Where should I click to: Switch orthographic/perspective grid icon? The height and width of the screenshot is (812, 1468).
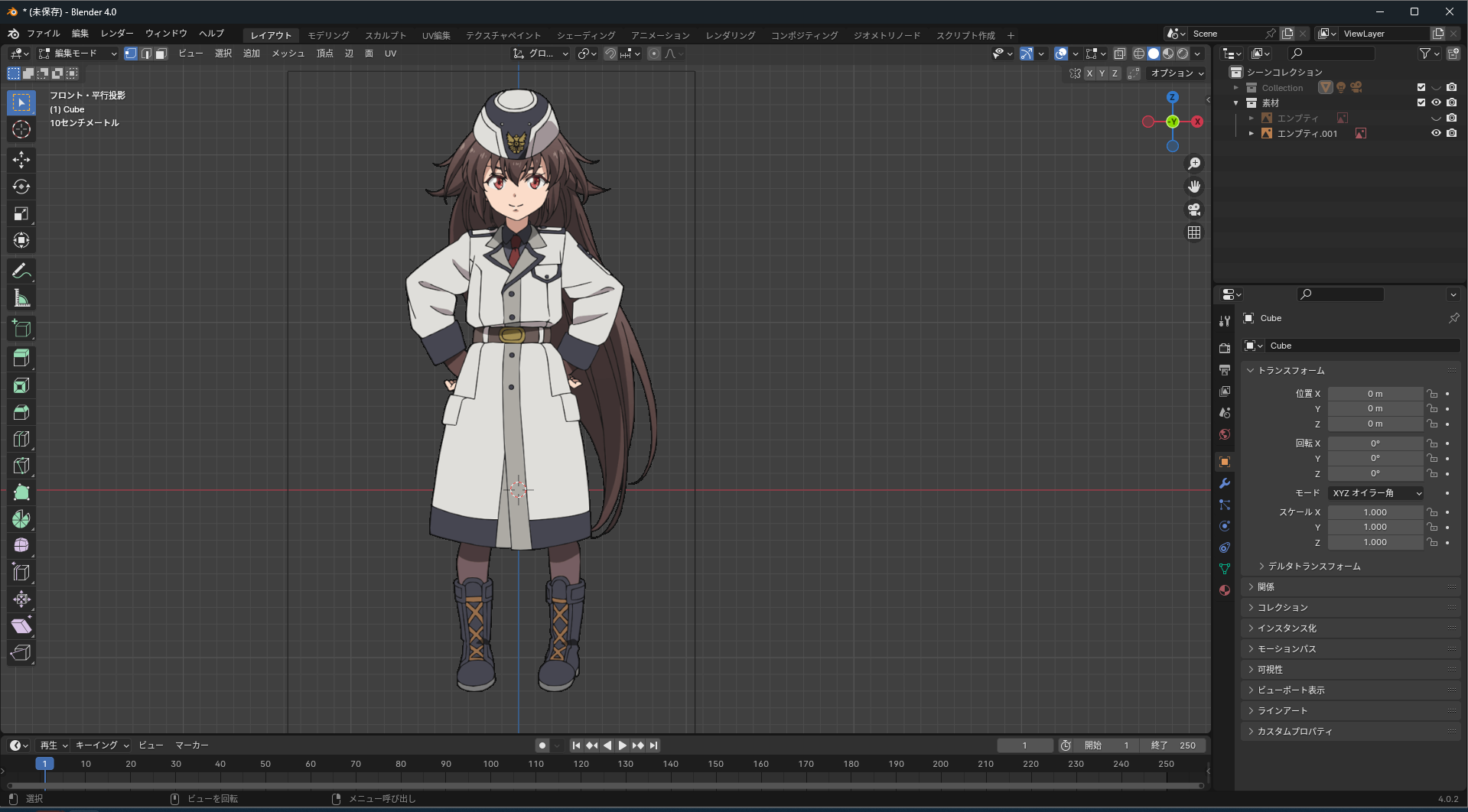[x=1194, y=232]
